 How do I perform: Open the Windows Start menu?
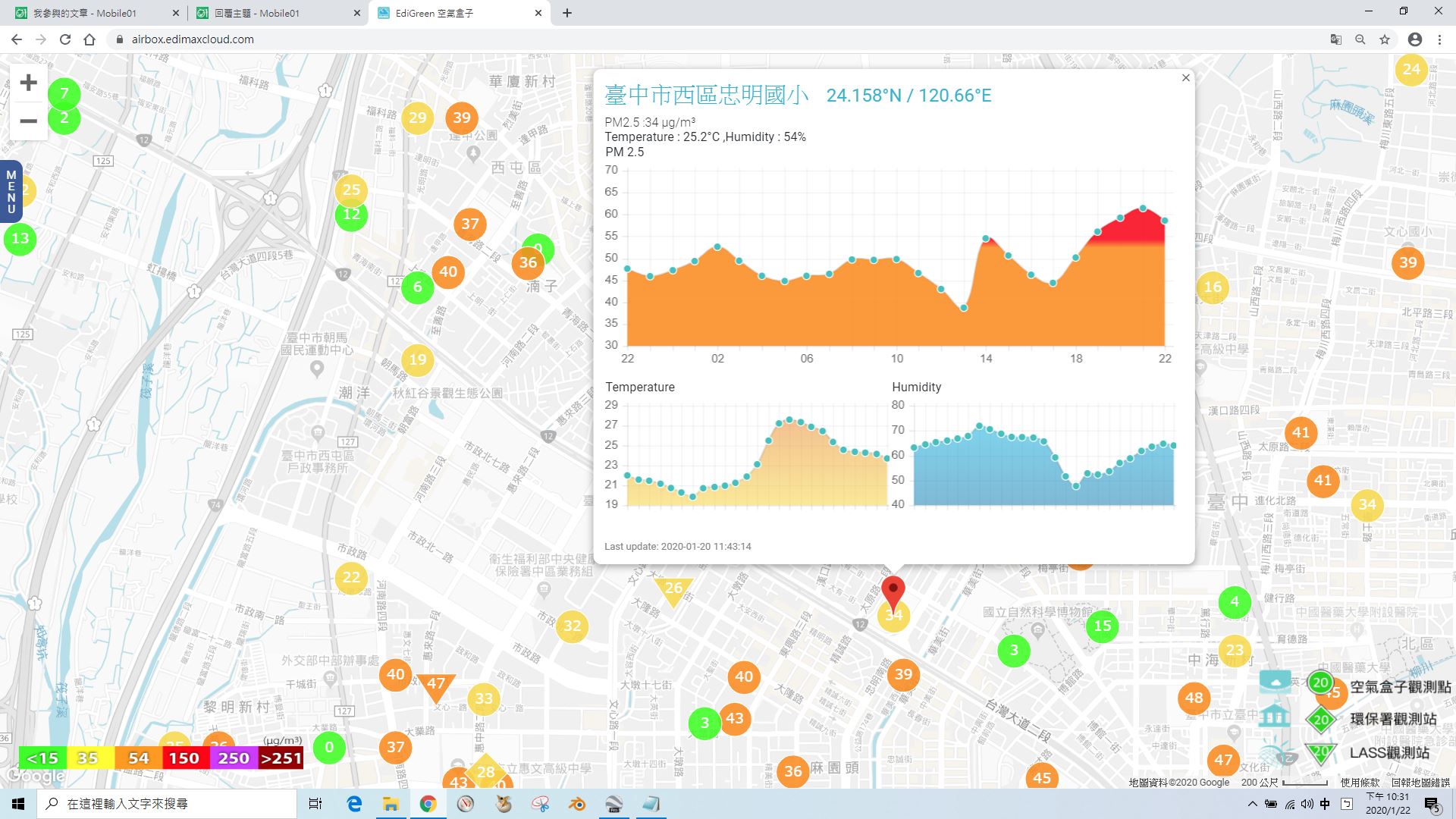click(18, 804)
